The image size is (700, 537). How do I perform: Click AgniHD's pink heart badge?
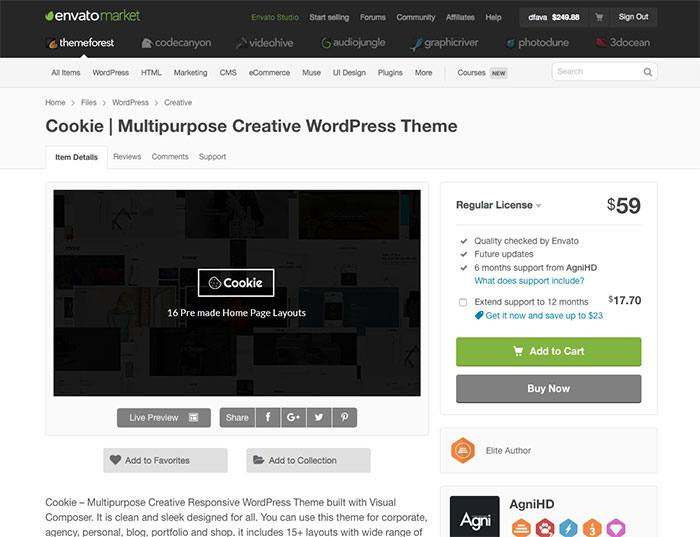pos(616,528)
